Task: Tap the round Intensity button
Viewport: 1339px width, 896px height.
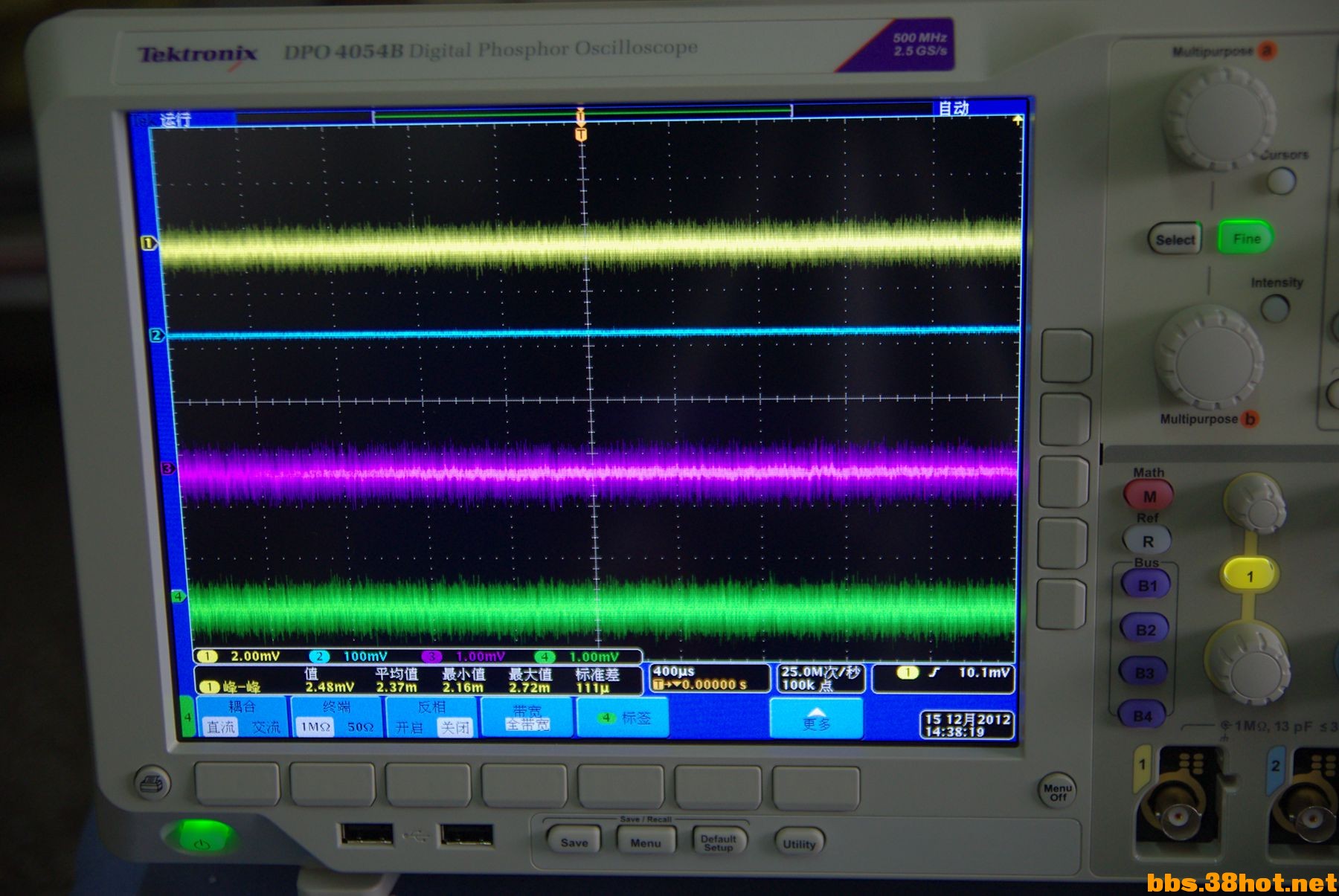Action: [x=1274, y=307]
